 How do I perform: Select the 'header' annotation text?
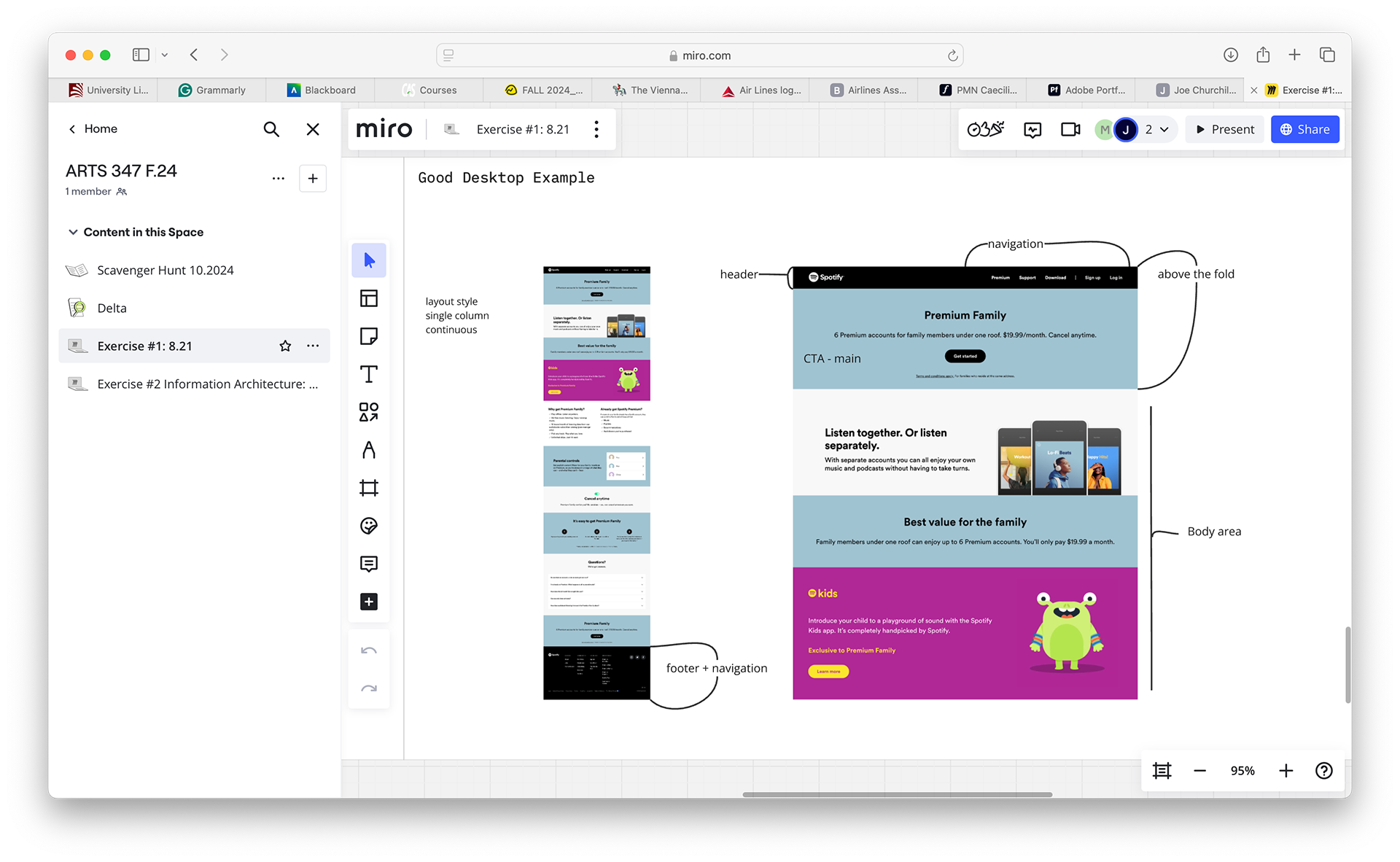[x=739, y=274]
